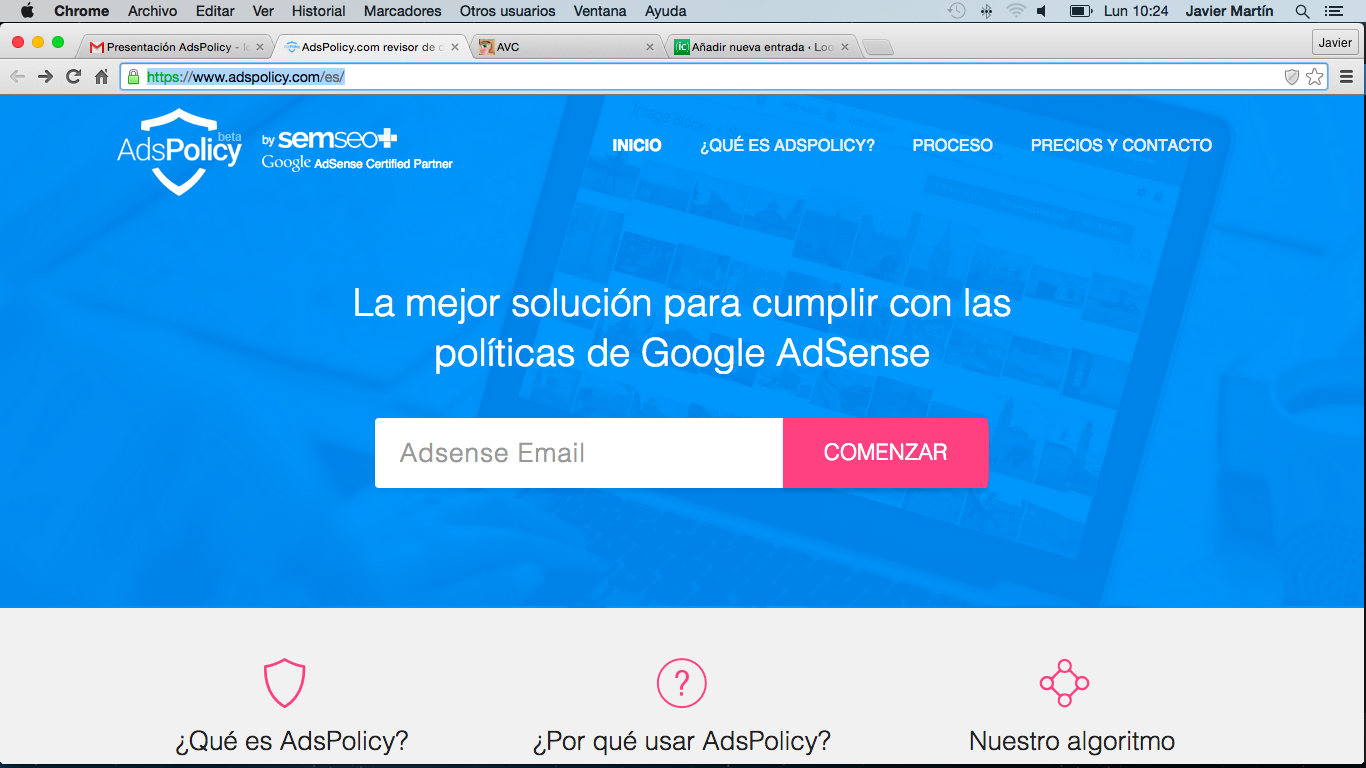This screenshot has height=768, width=1366.
Task: Click the Apple menu icon
Action: [27, 11]
